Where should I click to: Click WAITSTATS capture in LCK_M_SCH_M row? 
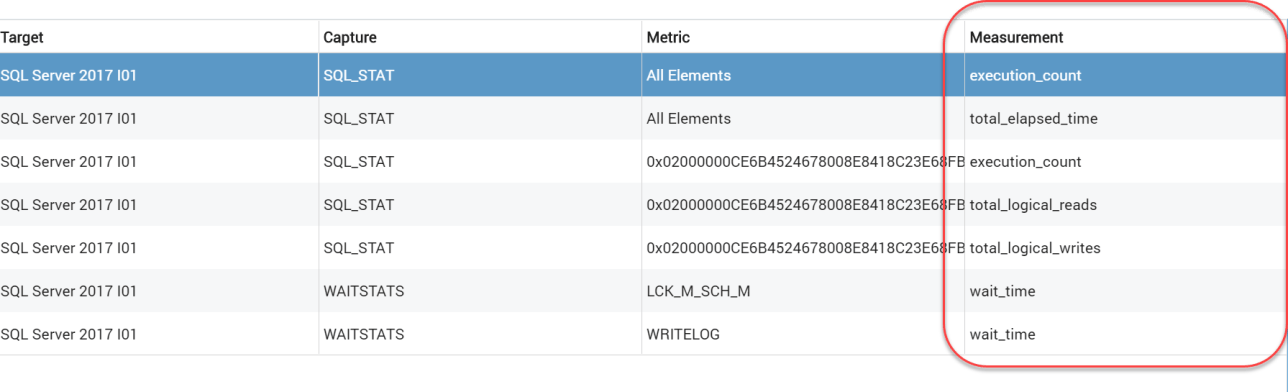(x=364, y=291)
